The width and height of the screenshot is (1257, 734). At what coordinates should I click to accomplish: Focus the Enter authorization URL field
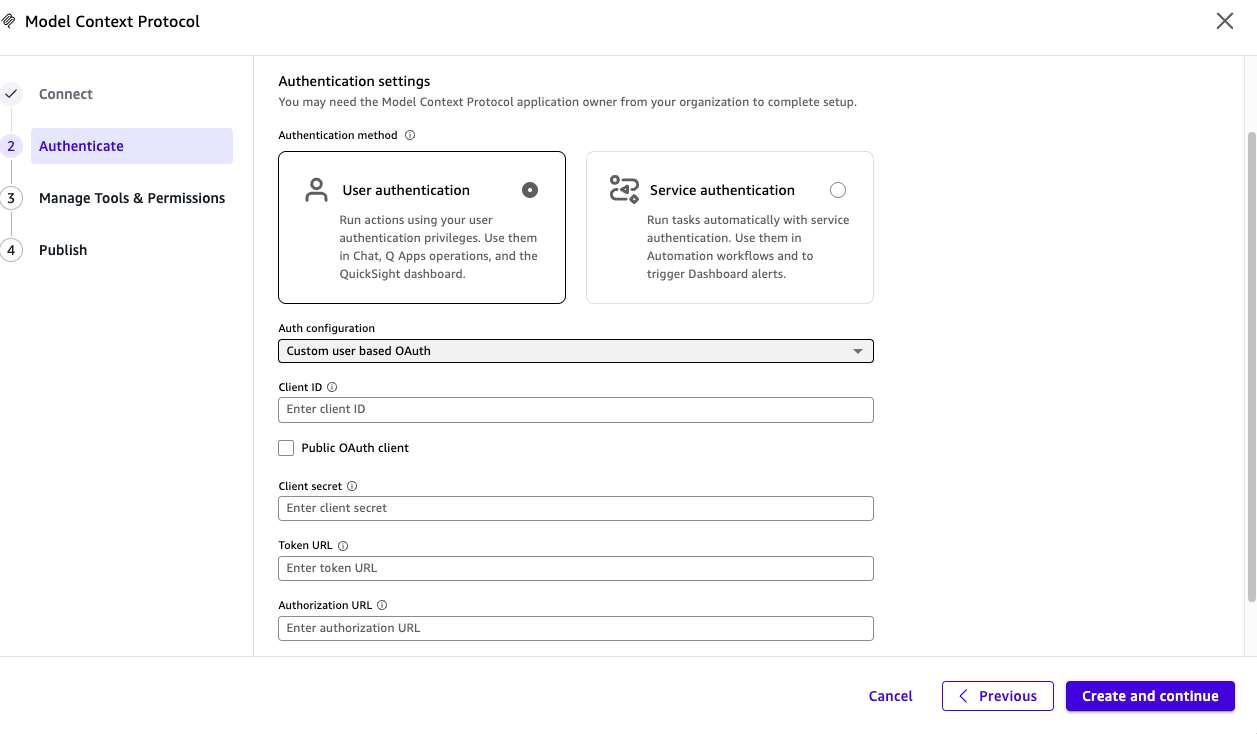click(x=576, y=628)
